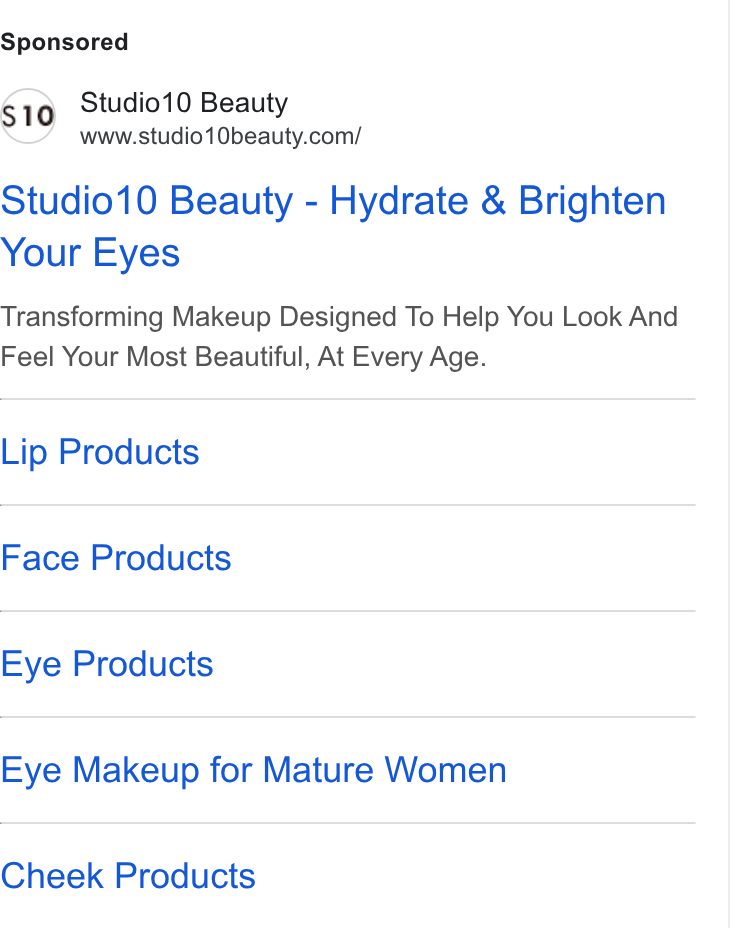730x928 pixels.
Task: Open the Cheek Products sitelink
Action: (128, 876)
